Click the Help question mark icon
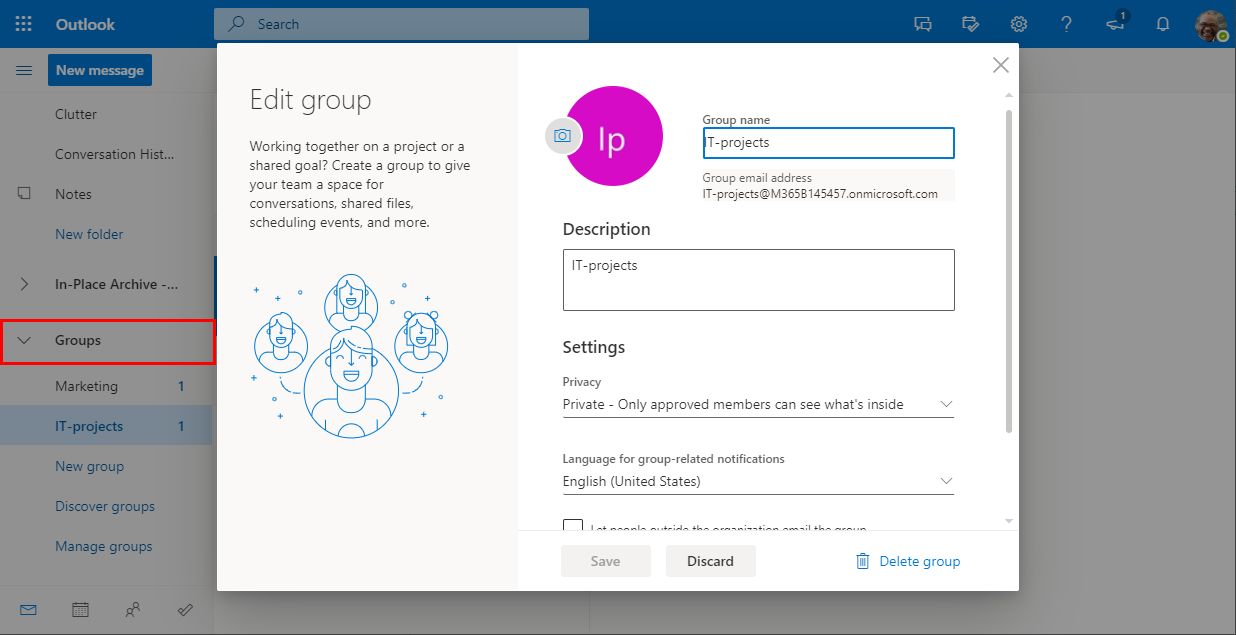The image size is (1236, 635). [1067, 24]
